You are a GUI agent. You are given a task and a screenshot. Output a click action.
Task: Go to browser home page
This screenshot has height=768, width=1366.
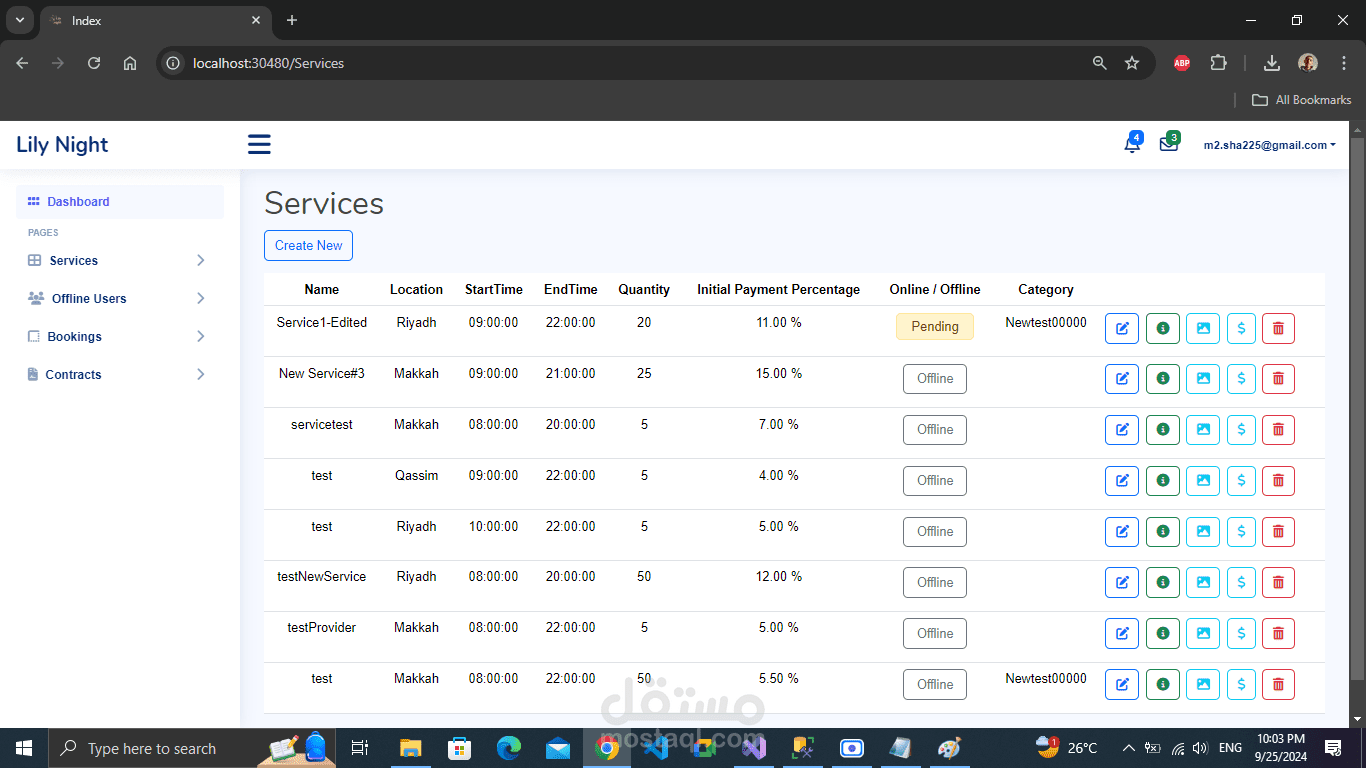click(x=130, y=63)
